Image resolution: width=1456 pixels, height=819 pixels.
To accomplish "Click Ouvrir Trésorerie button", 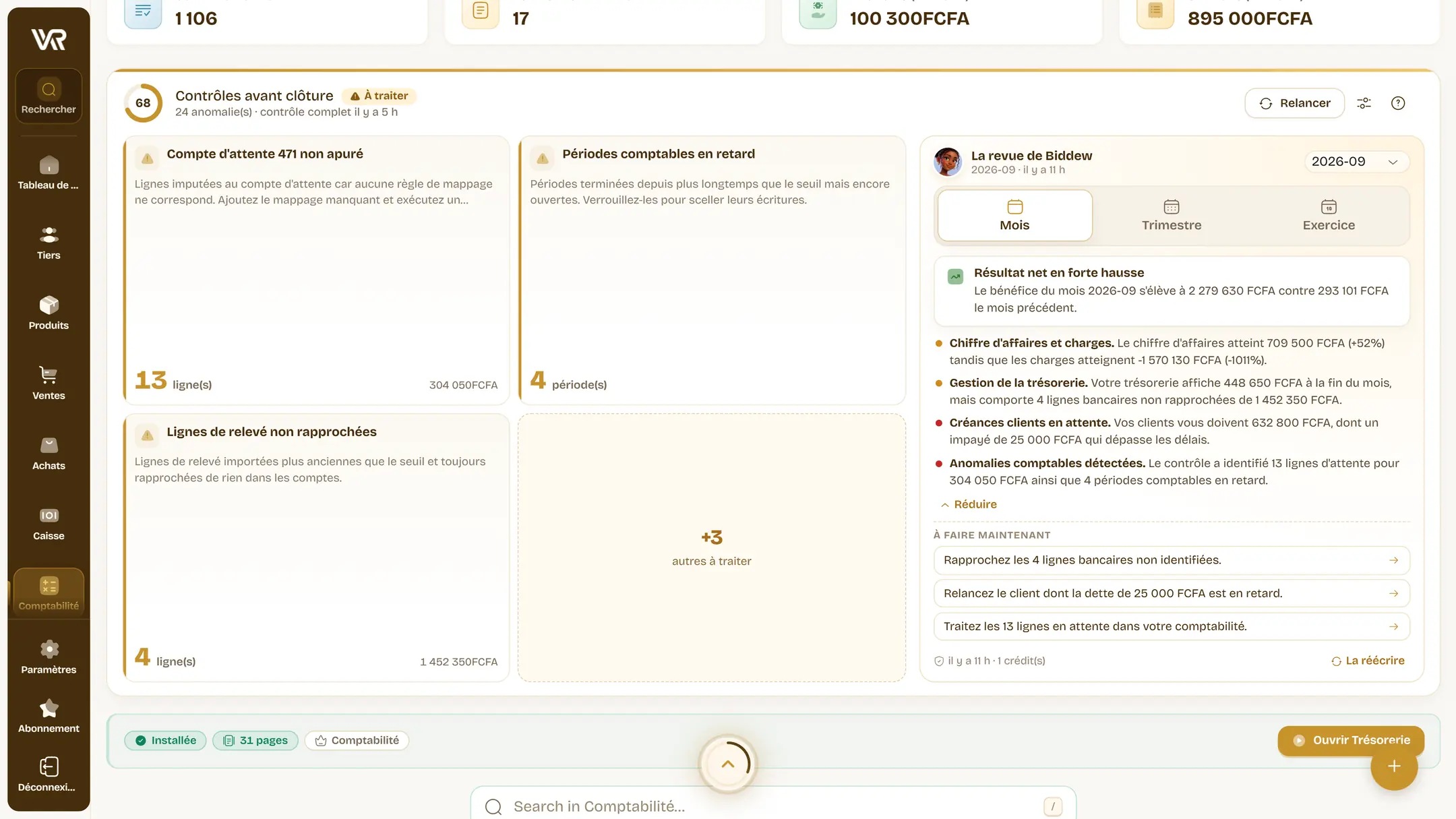I will point(1351,740).
